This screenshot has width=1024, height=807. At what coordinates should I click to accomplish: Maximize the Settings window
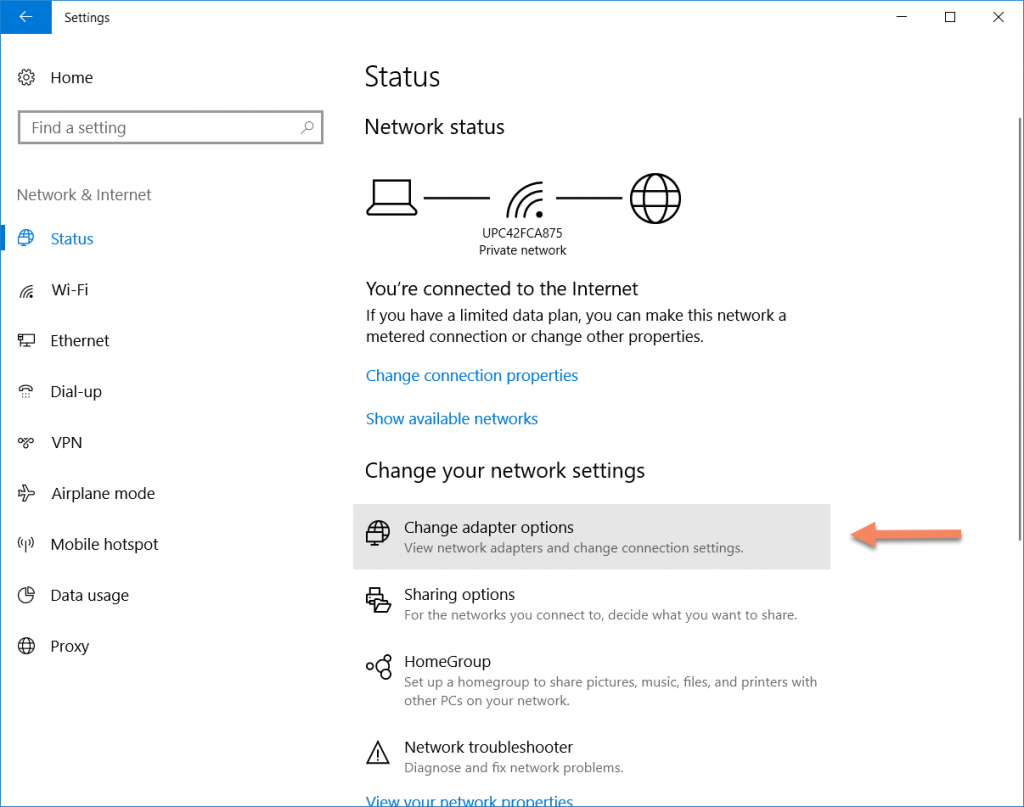tap(950, 17)
